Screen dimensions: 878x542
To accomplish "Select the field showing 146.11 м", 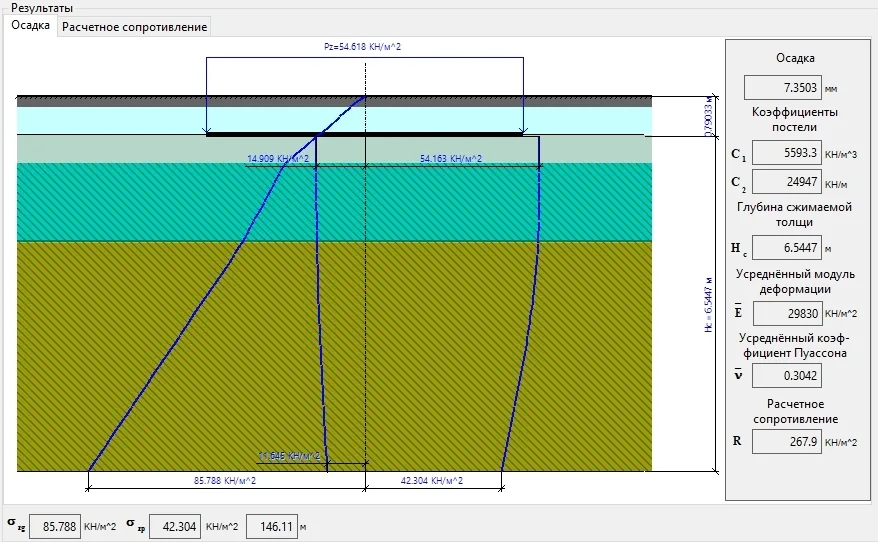I will (272, 527).
